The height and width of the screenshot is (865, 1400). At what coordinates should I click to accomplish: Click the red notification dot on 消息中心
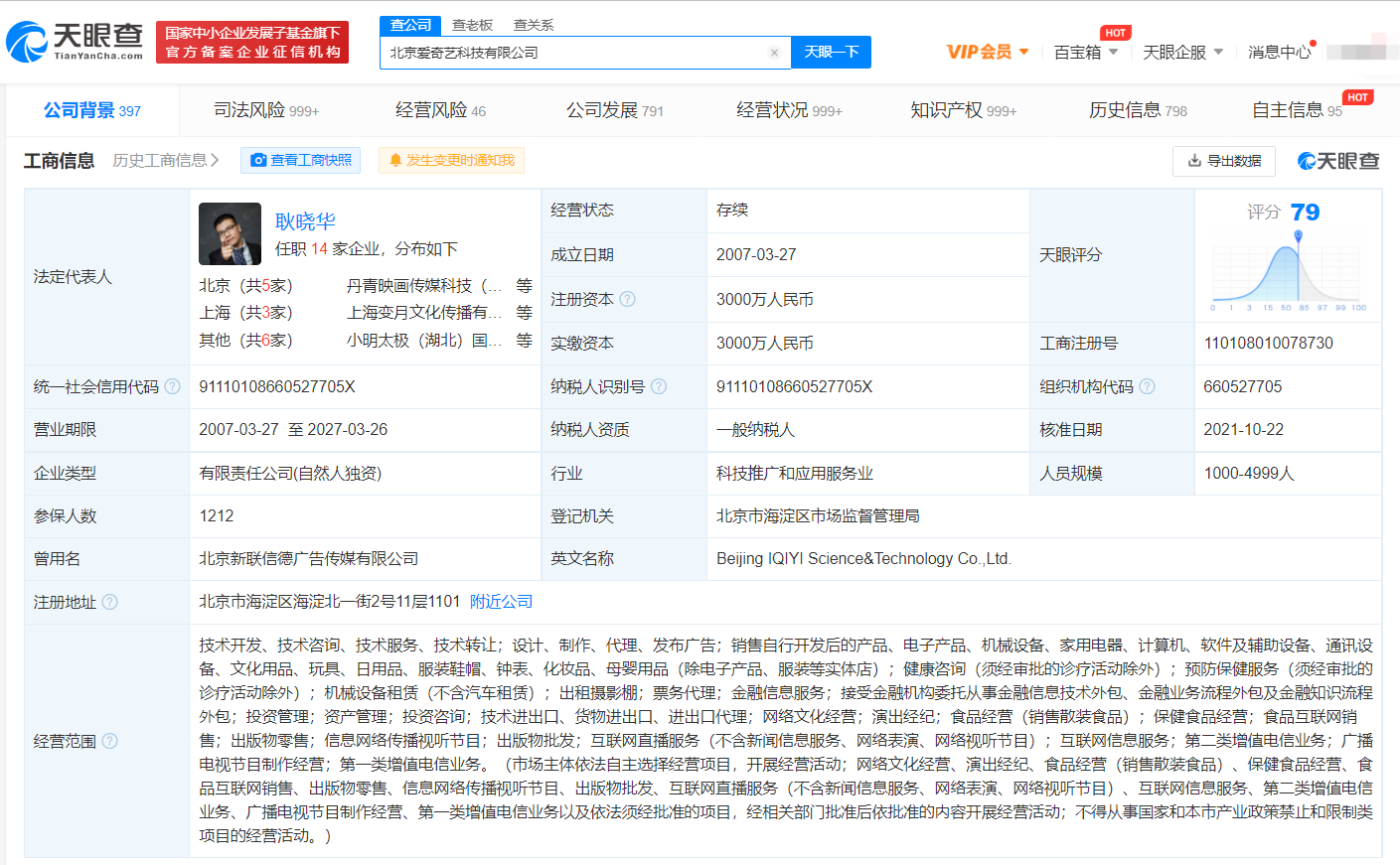click(1314, 44)
